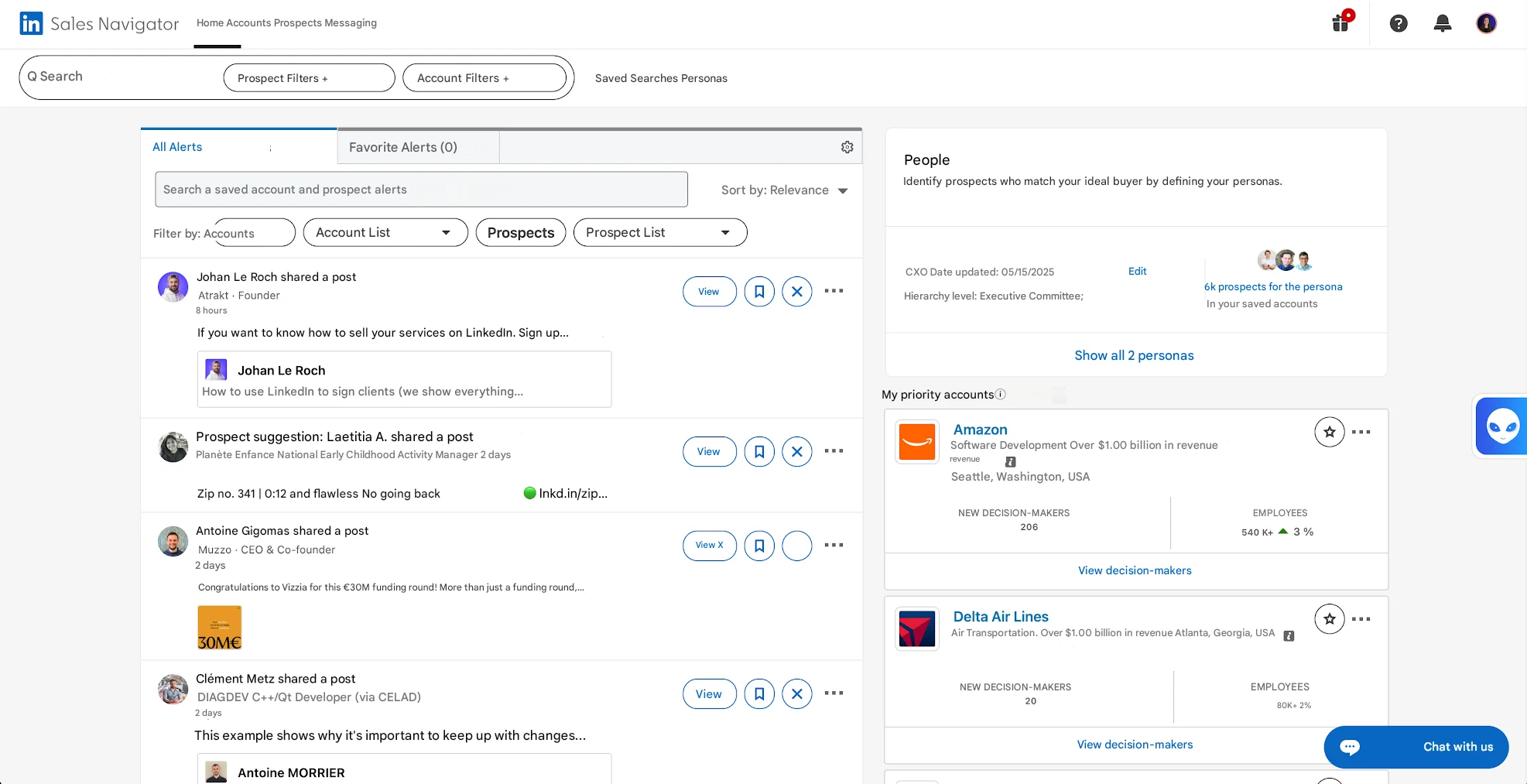Click the Amazon company logo
Viewport: 1527px width, 784px height.
tap(917, 442)
